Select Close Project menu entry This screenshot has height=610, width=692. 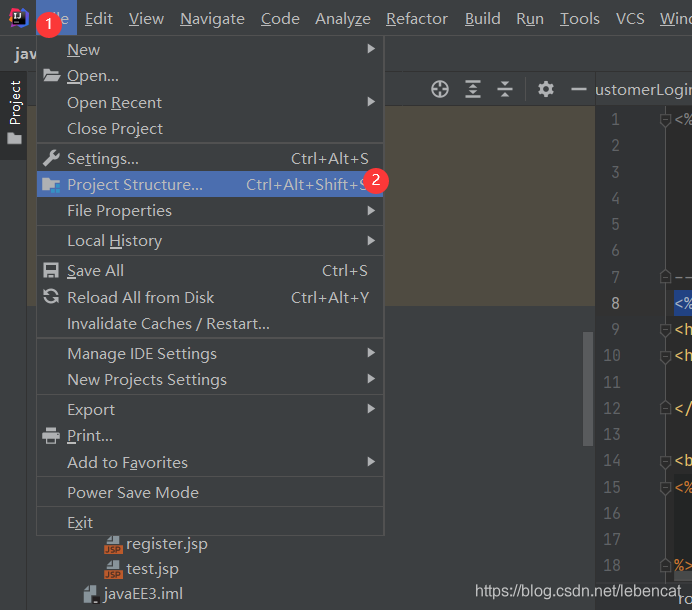[210, 129]
